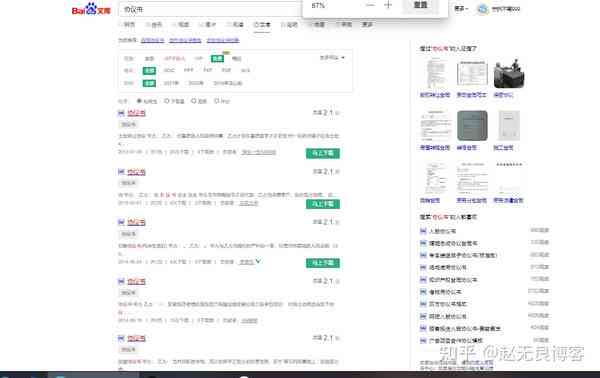Select the 下载量 sort radio button
This screenshot has width=600, height=378.
coord(167,101)
